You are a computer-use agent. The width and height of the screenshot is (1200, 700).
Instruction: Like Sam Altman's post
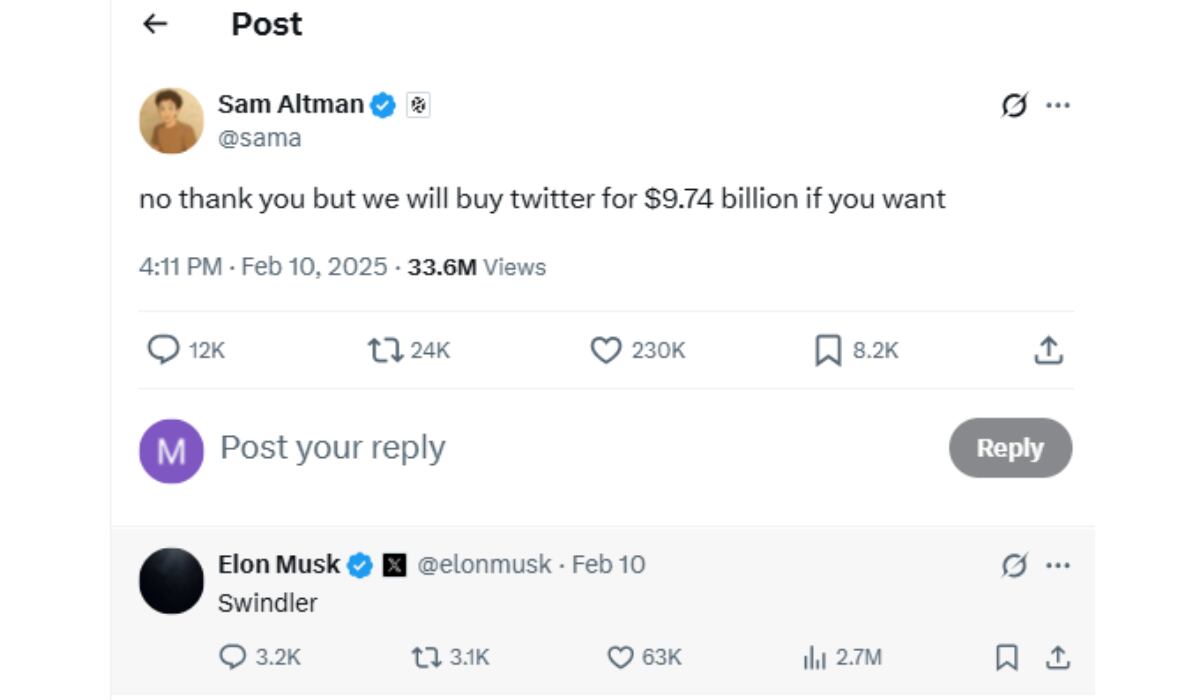click(x=607, y=350)
